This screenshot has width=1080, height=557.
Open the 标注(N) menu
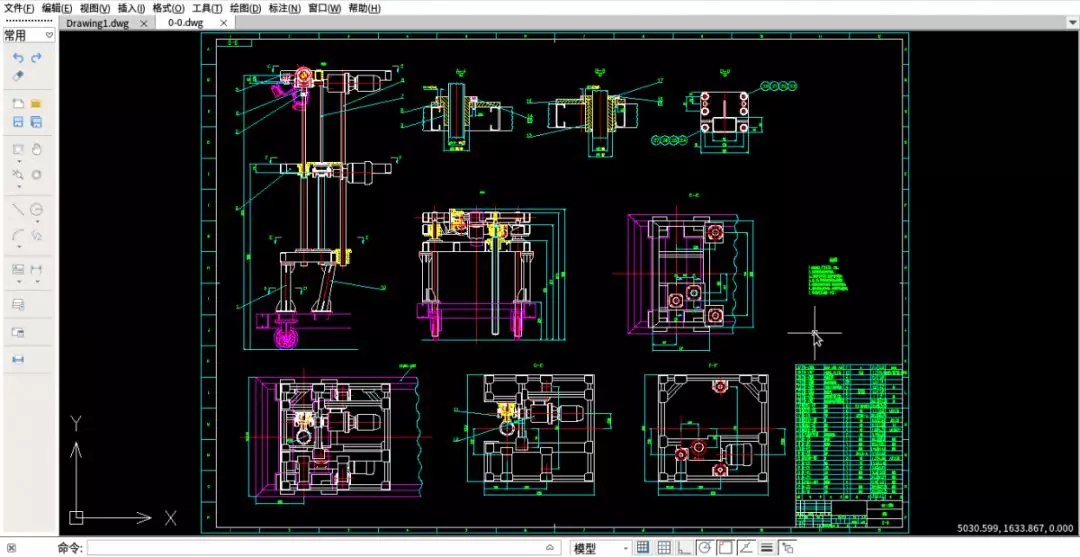284,8
